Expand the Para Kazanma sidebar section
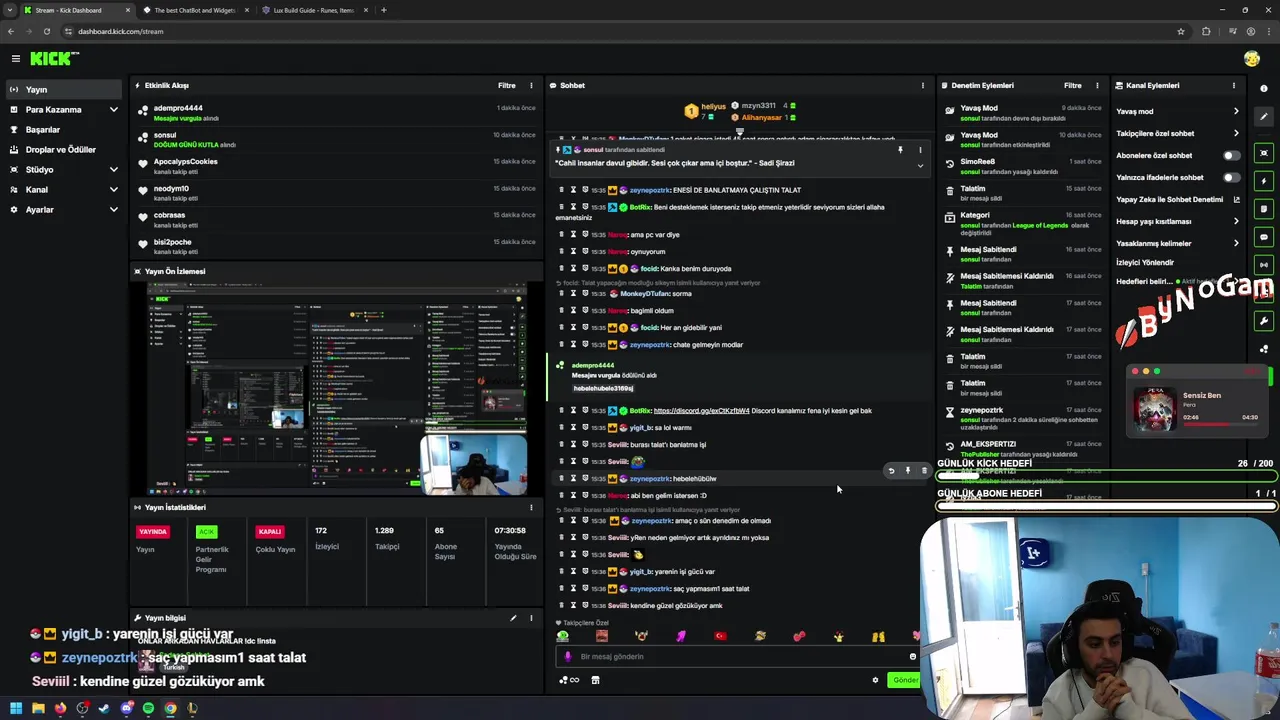The height and width of the screenshot is (720, 1280). pyautogui.click(x=64, y=109)
